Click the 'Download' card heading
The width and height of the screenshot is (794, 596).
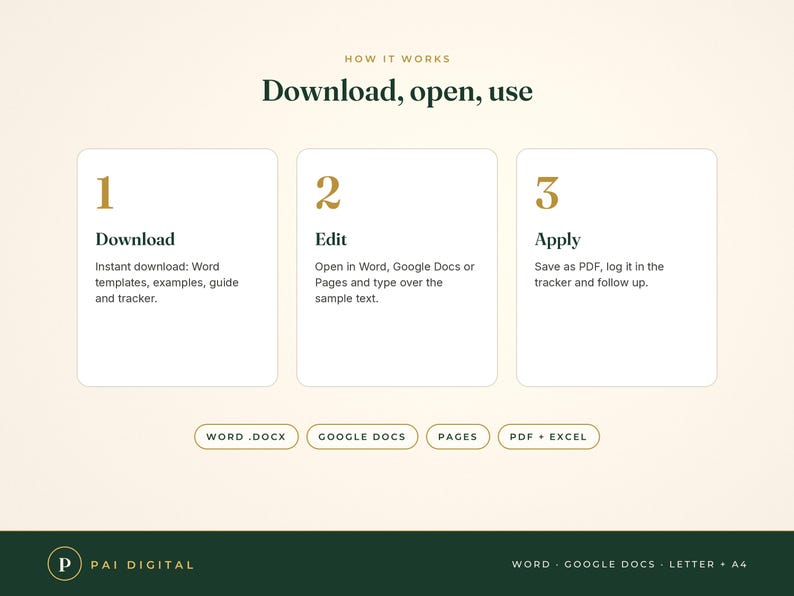coord(135,239)
